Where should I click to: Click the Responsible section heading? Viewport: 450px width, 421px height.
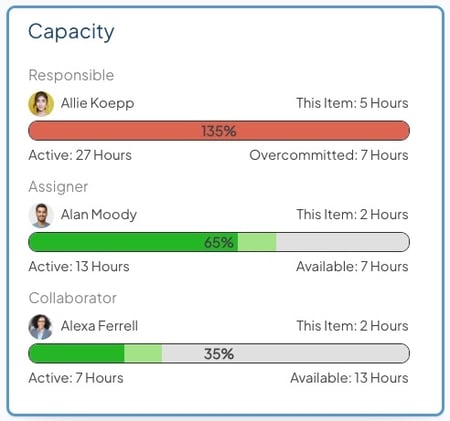coord(71,75)
